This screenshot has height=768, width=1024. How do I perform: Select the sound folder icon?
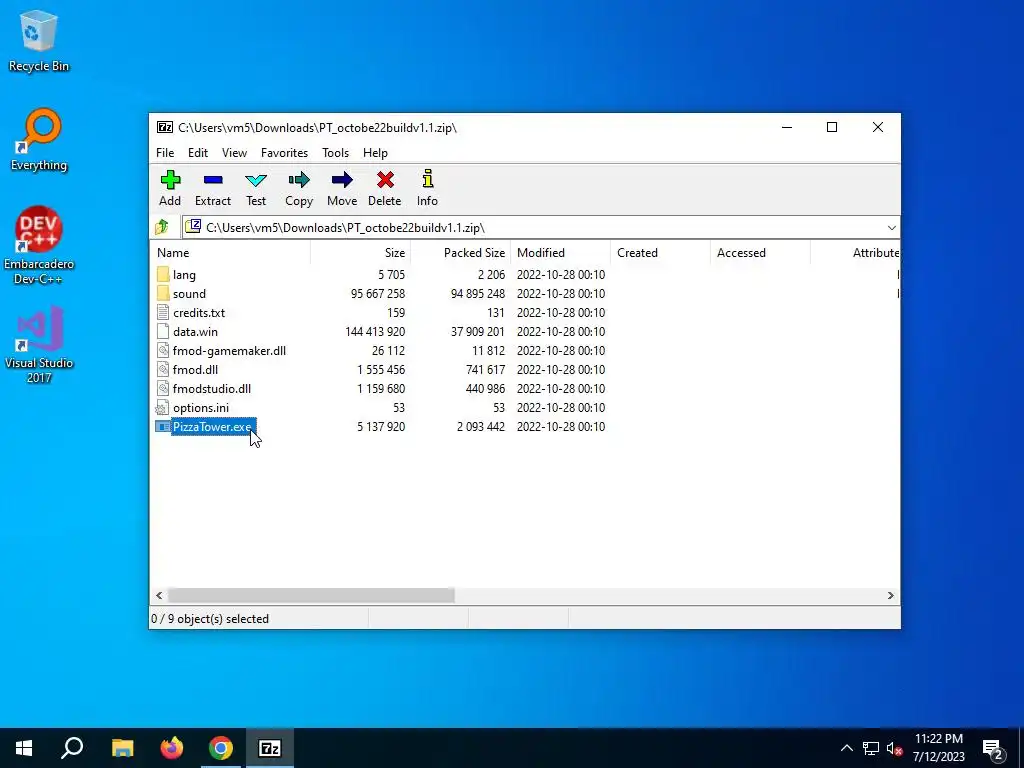coord(163,293)
